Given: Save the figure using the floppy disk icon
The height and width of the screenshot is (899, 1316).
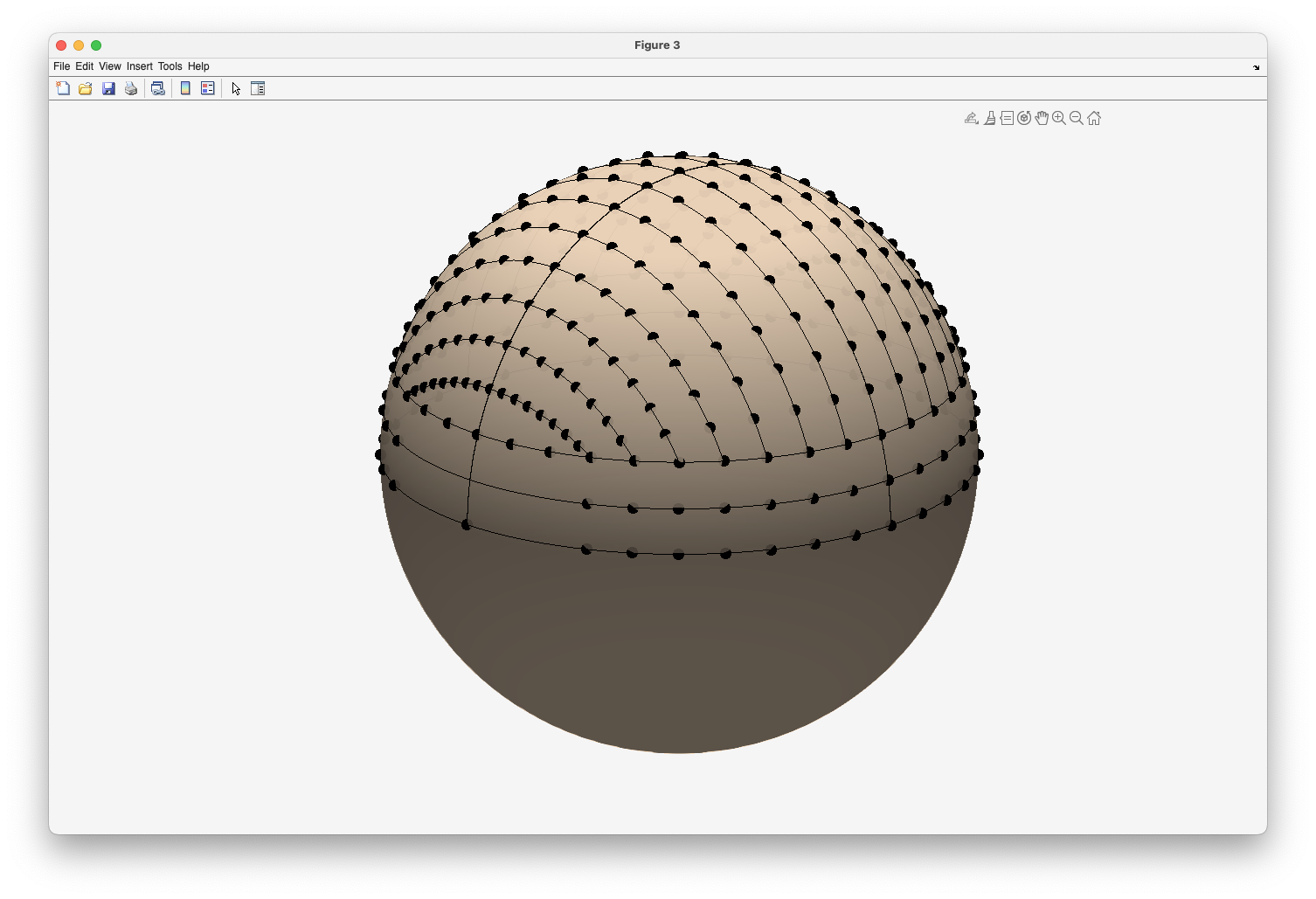Looking at the screenshot, I should tap(108, 88).
